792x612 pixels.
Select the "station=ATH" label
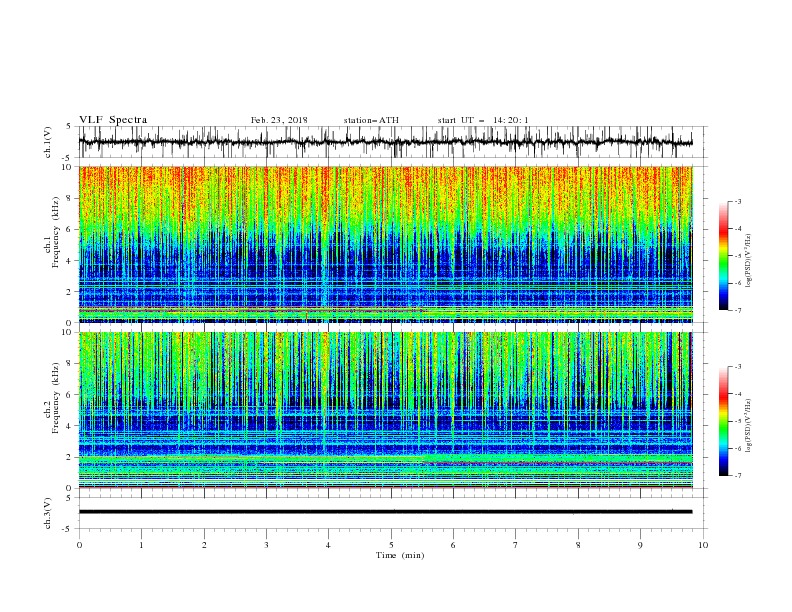click(x=371, y=120)
